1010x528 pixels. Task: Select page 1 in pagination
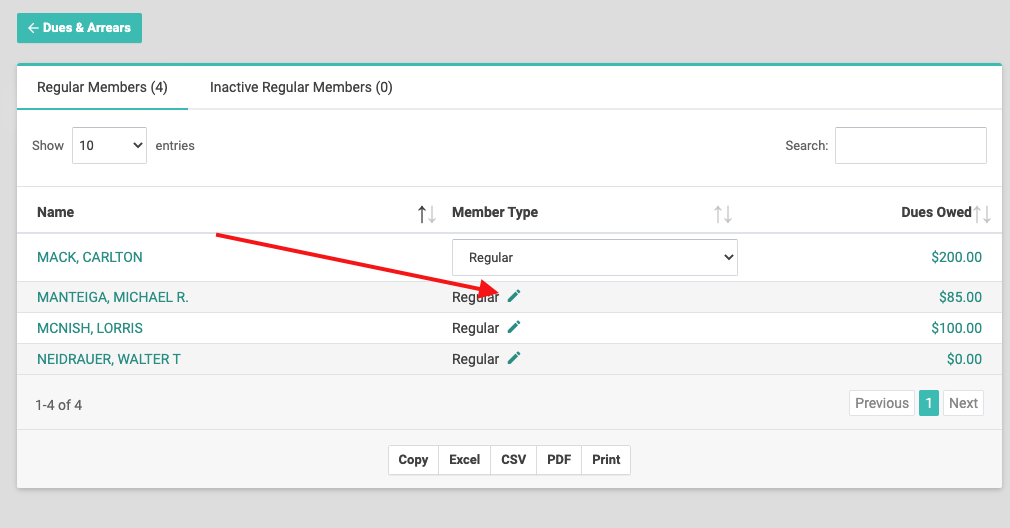coord(929,403)
